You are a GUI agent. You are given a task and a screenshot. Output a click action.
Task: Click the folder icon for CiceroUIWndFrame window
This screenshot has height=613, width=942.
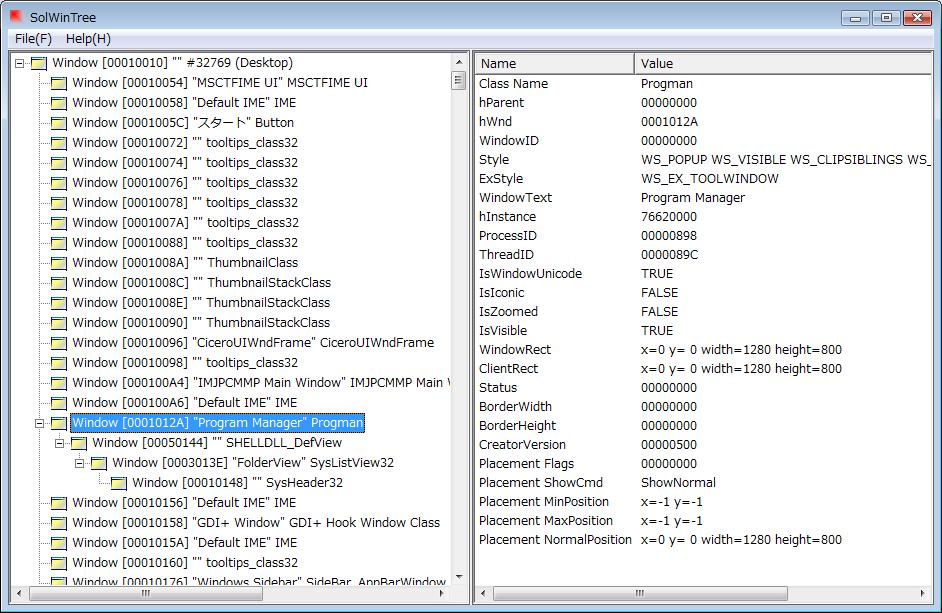coord(59,343)
